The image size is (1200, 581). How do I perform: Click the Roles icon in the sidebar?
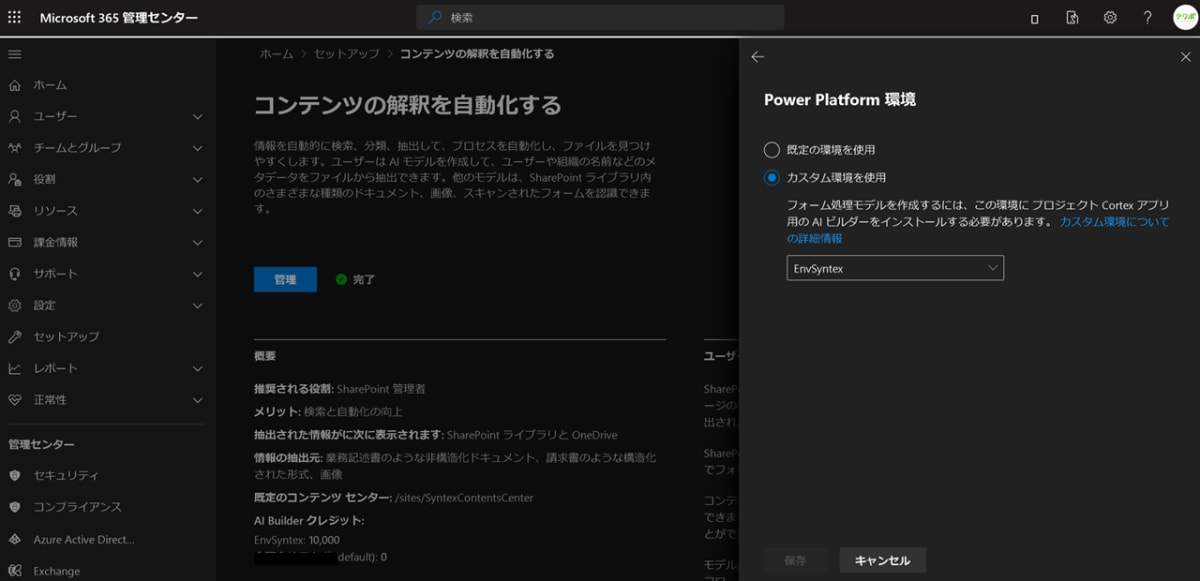[x=14, y=179]
